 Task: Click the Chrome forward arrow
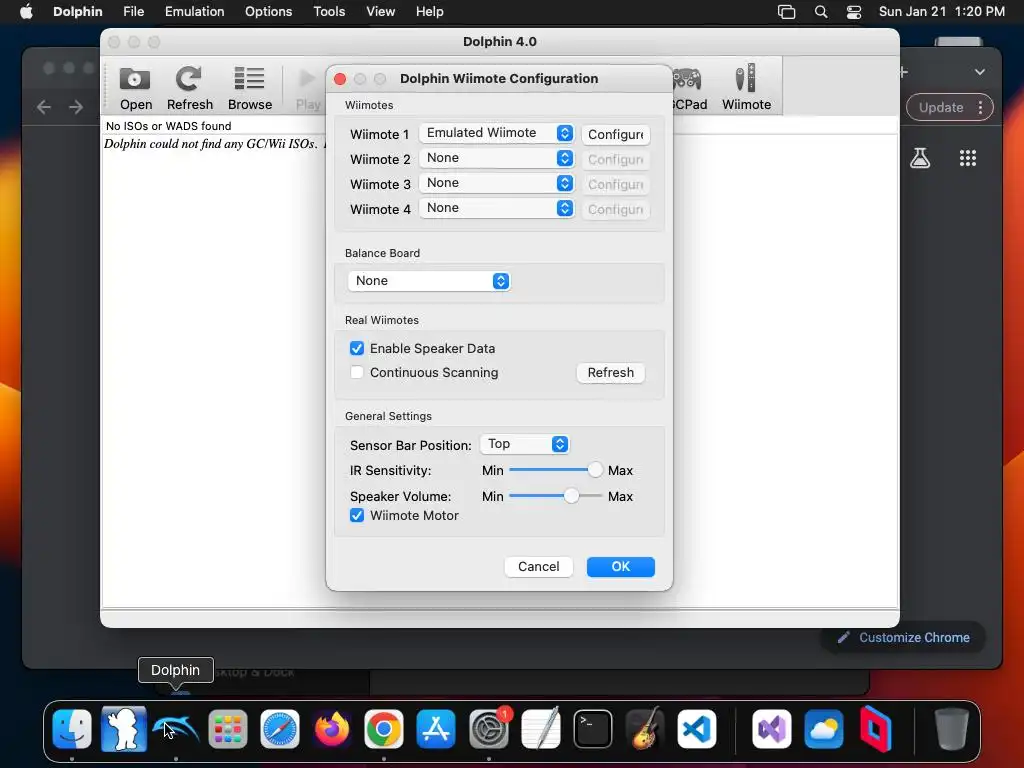click(76, 106)
